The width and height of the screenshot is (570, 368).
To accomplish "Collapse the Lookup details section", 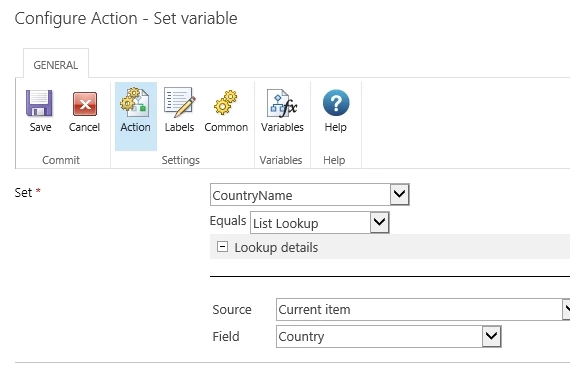I will click(x=222, y=247).
